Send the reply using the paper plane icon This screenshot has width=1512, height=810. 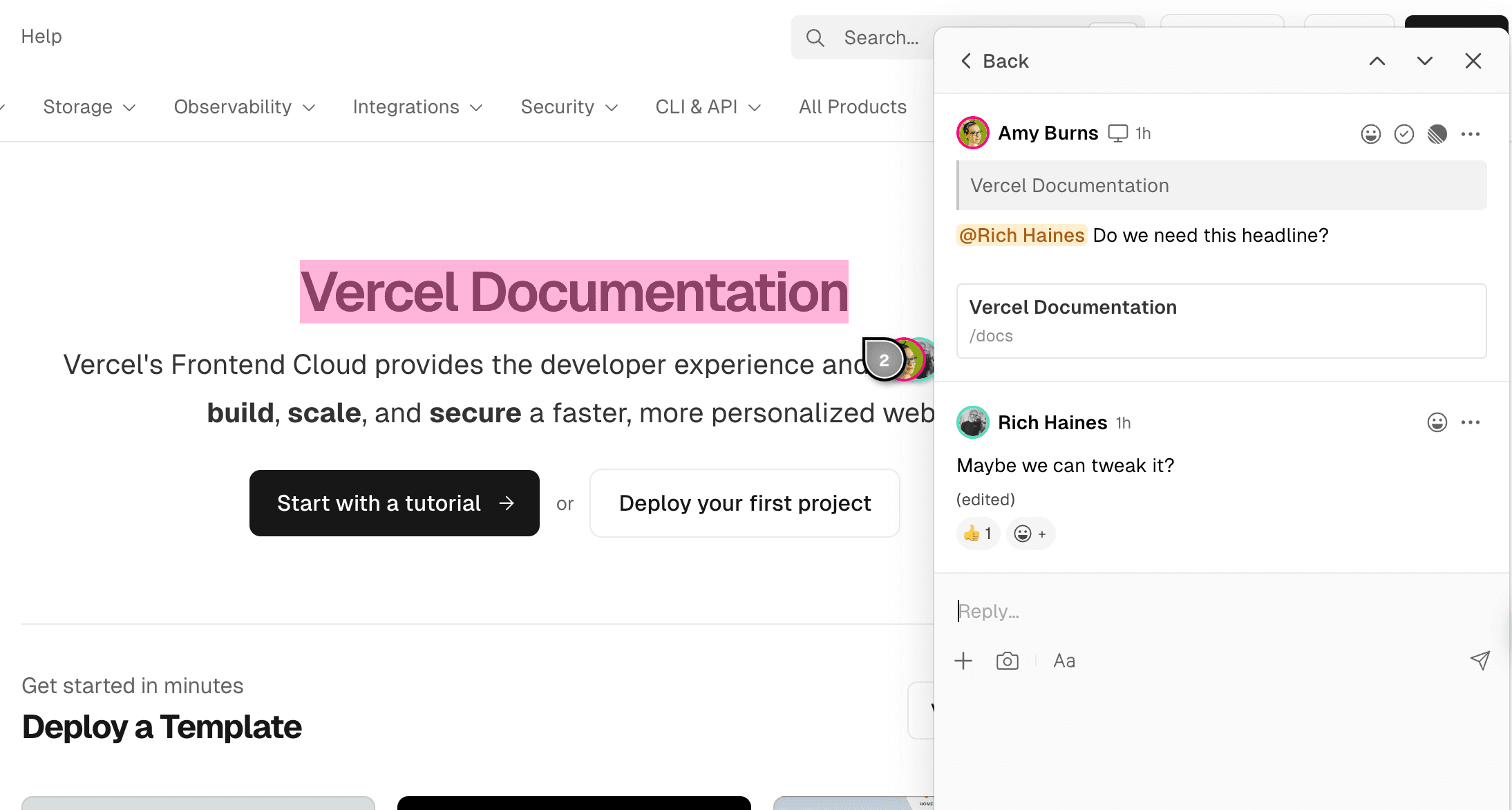[1480, 661]
